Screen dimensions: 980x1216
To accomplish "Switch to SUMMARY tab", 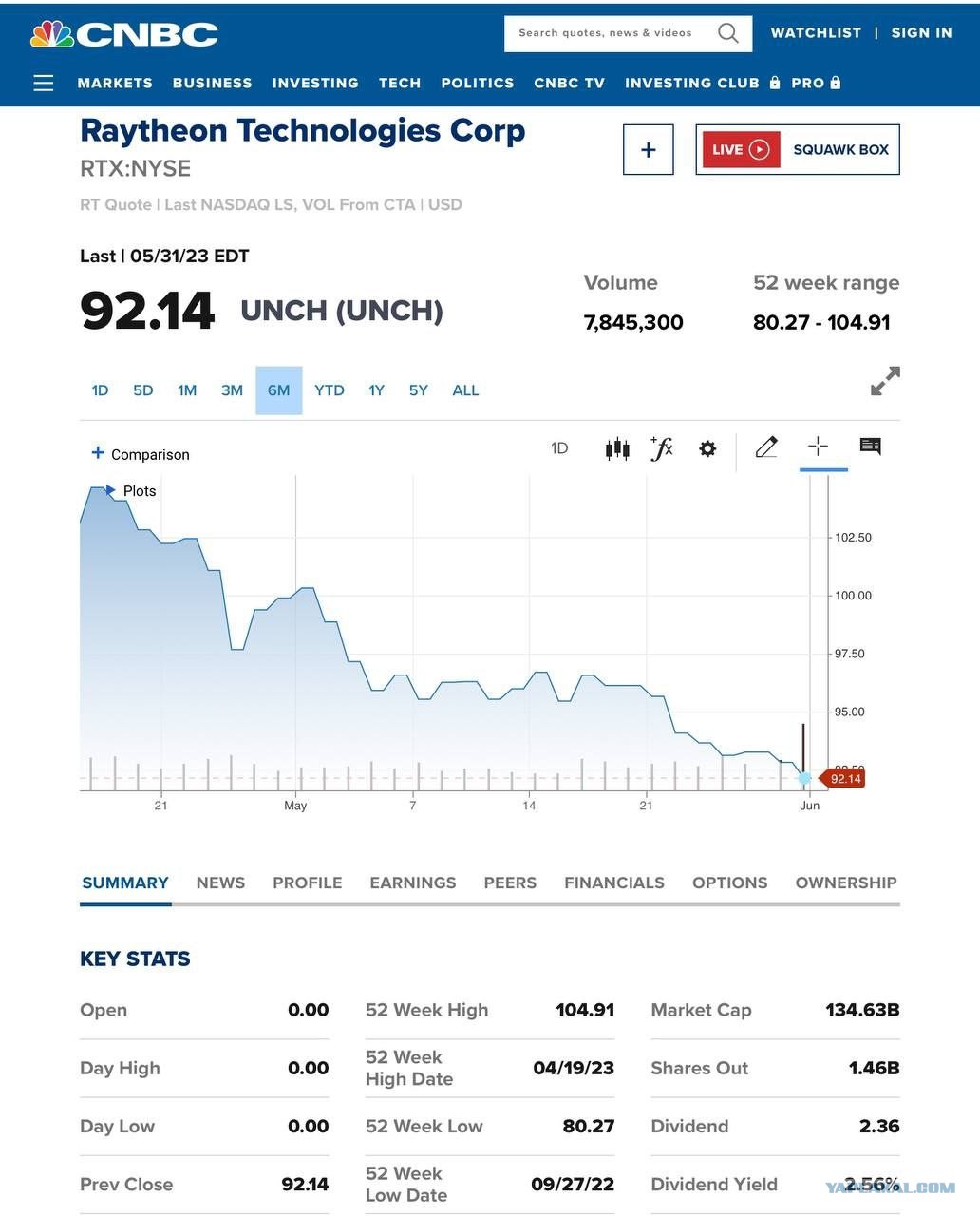I will 125,883.
